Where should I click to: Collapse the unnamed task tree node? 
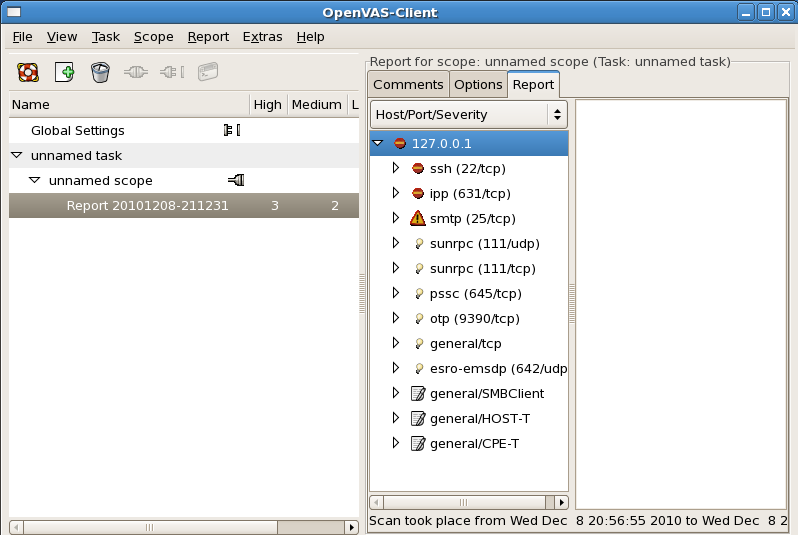pos(17,155)
